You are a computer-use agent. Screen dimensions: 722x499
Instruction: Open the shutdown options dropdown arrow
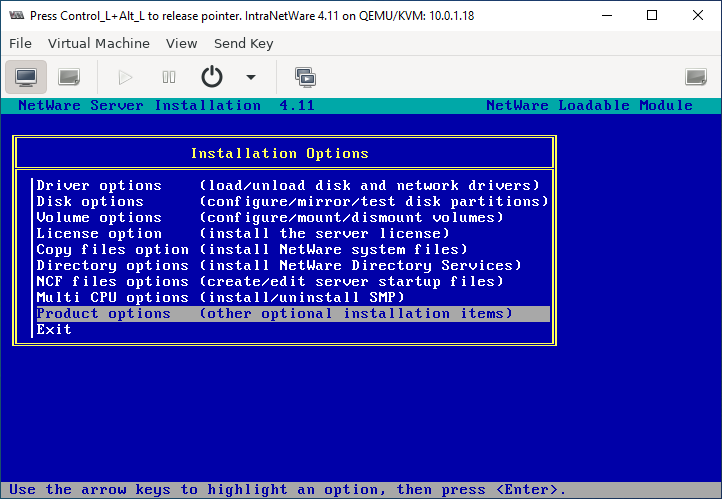pyautogui.click(x=251, y=77)
